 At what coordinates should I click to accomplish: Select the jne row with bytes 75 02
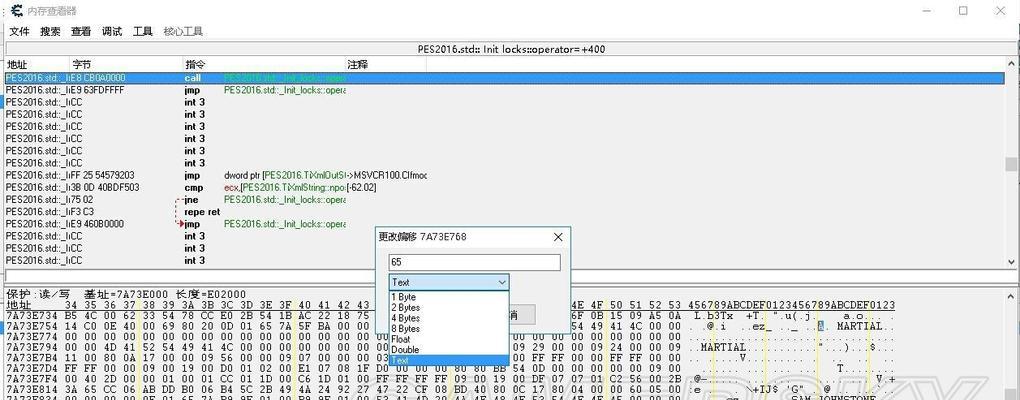(504, 200)
